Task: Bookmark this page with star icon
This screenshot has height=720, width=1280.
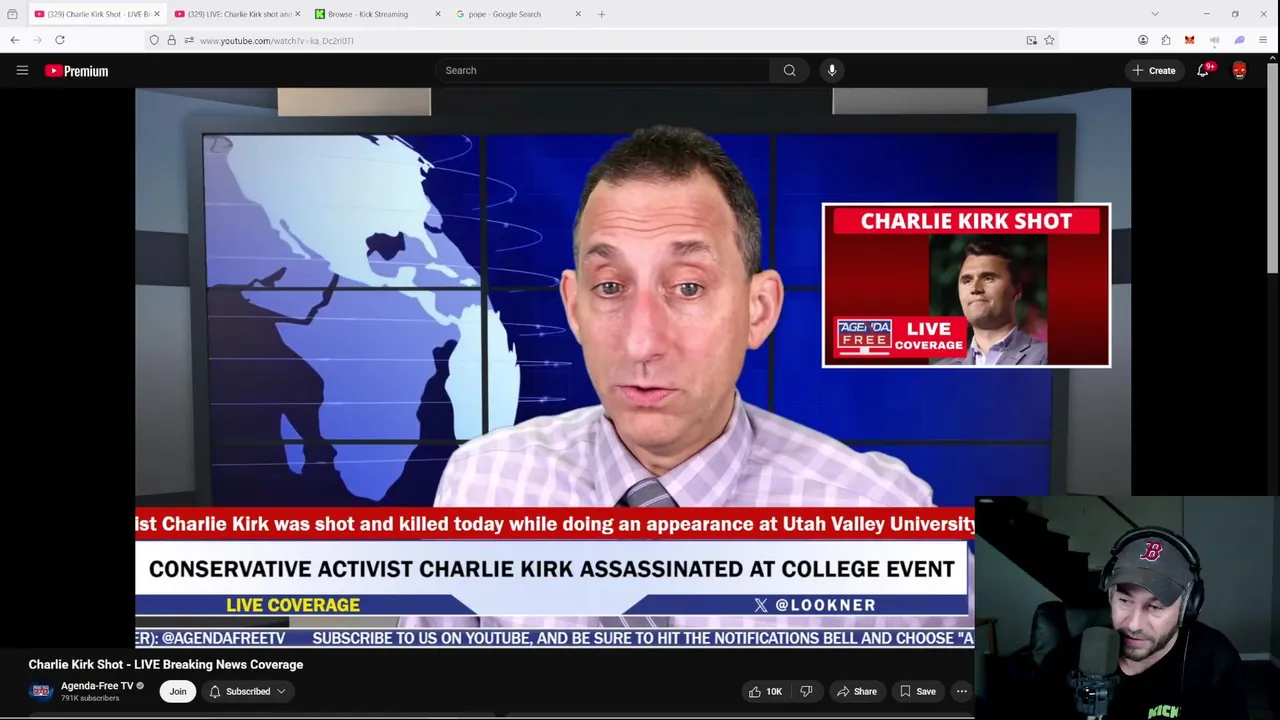Action: tap(1049, 40)
